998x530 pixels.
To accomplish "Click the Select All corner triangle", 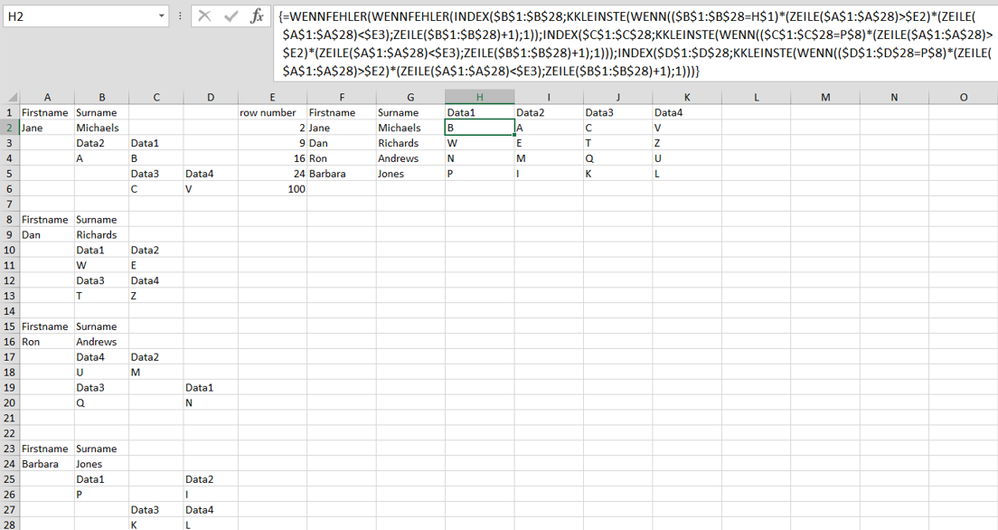I will tap(11, 97).
